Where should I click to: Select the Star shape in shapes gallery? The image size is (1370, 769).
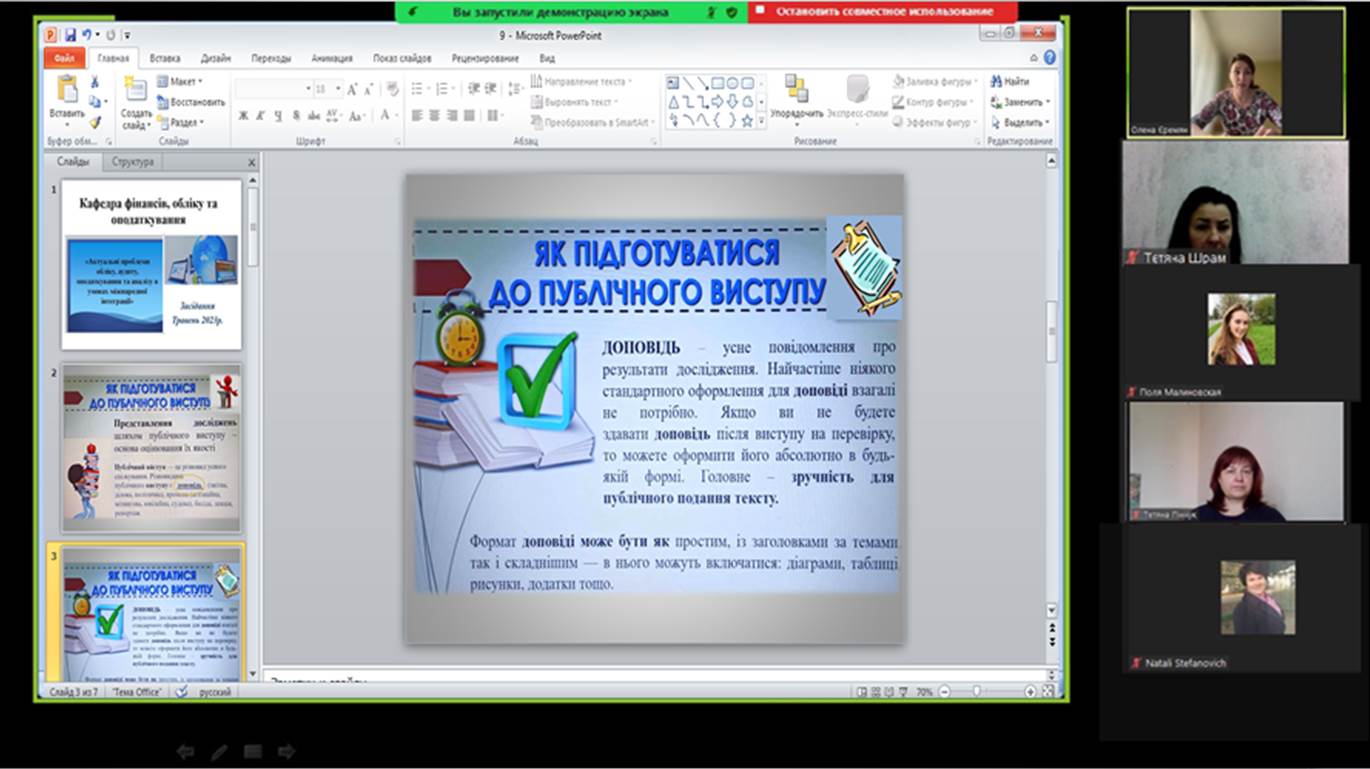(747, 120)
